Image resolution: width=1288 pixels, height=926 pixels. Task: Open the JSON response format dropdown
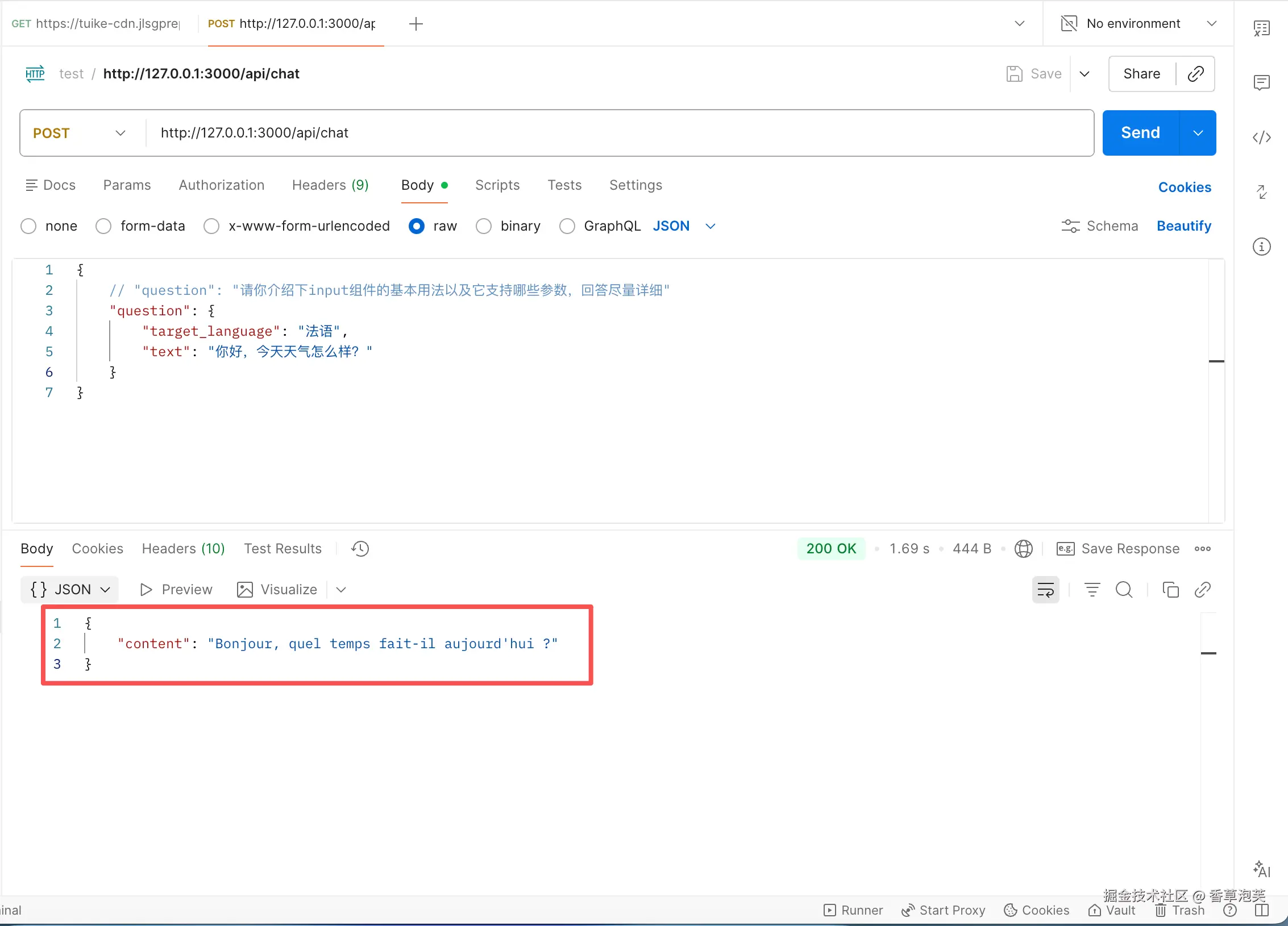click(x=70, y=590)
